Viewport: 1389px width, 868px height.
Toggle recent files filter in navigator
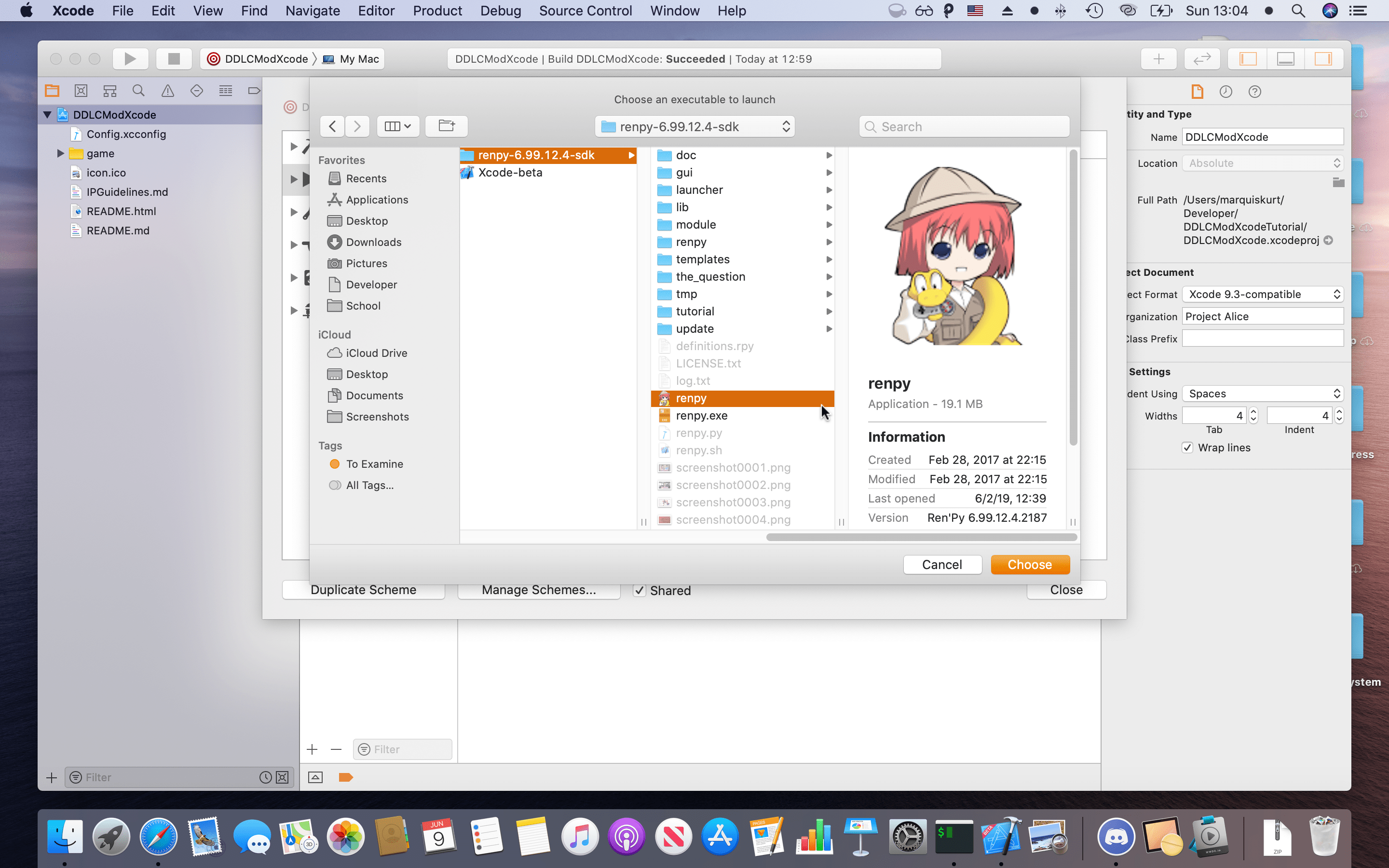click(x=265, y=777)
